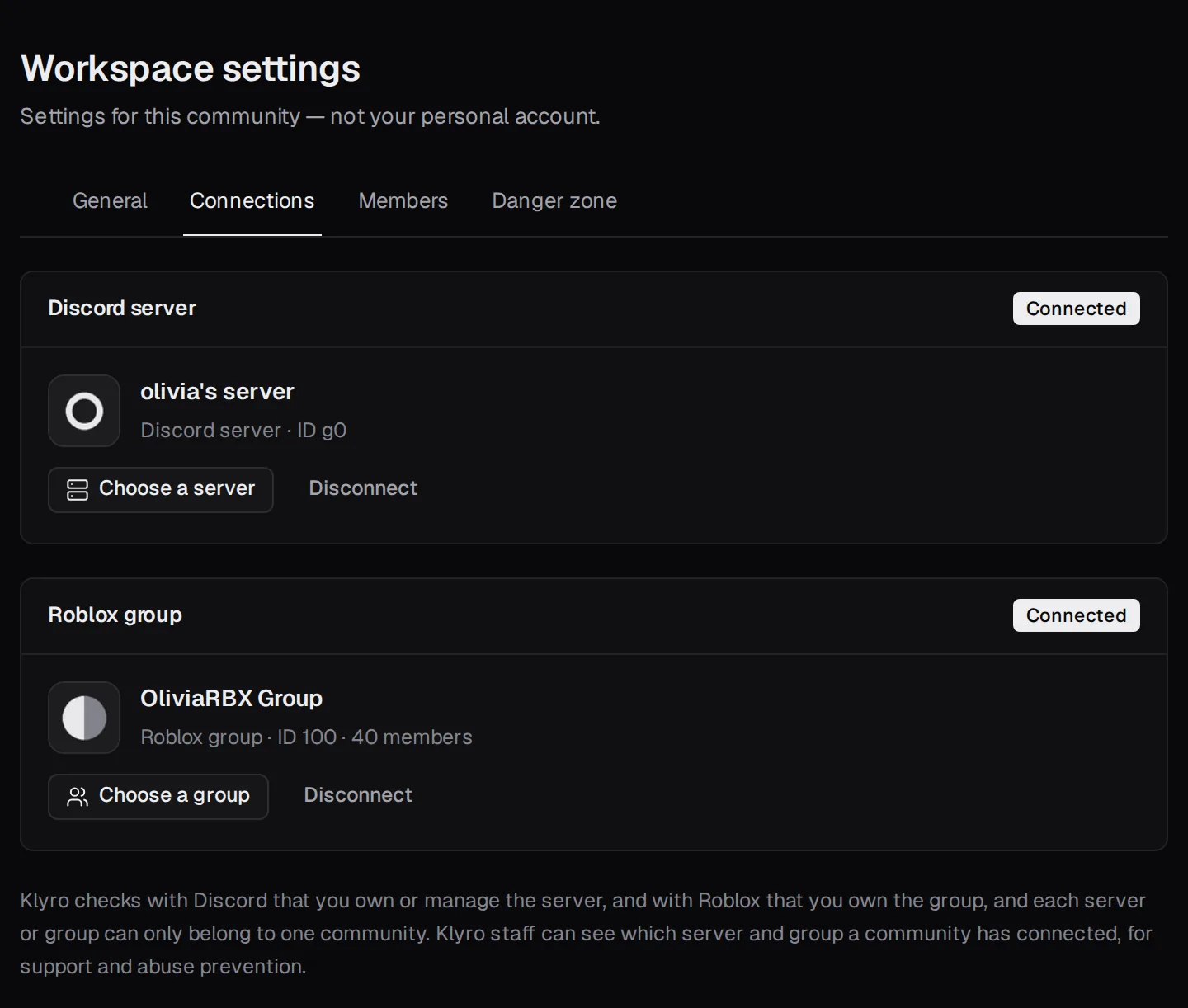The height and width of the screenshot is (1008, 1188).
Task: Click the Connected badge for Discord server
Action: click(x=1076, y=309)
